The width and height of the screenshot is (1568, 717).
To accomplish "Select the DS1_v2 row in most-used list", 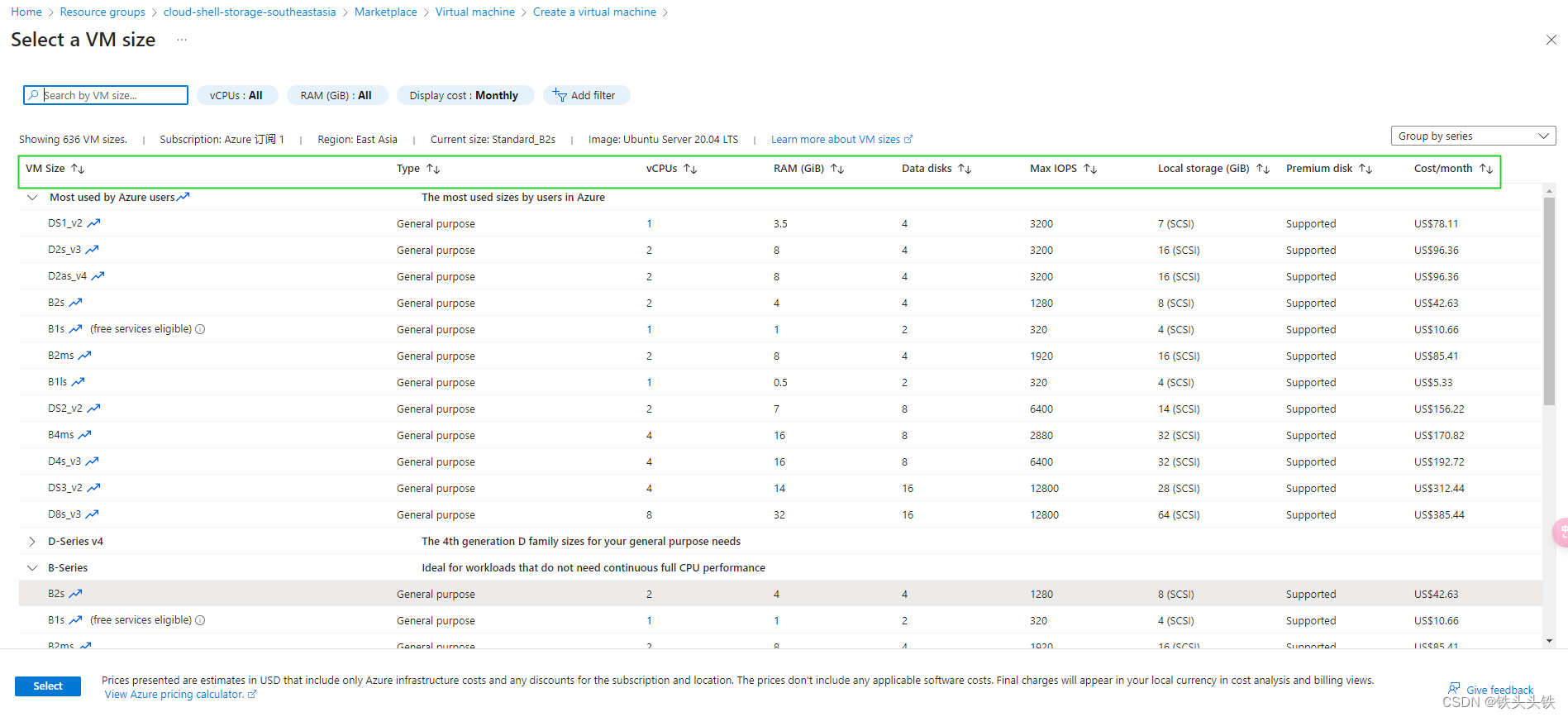I will pos(780,223).
